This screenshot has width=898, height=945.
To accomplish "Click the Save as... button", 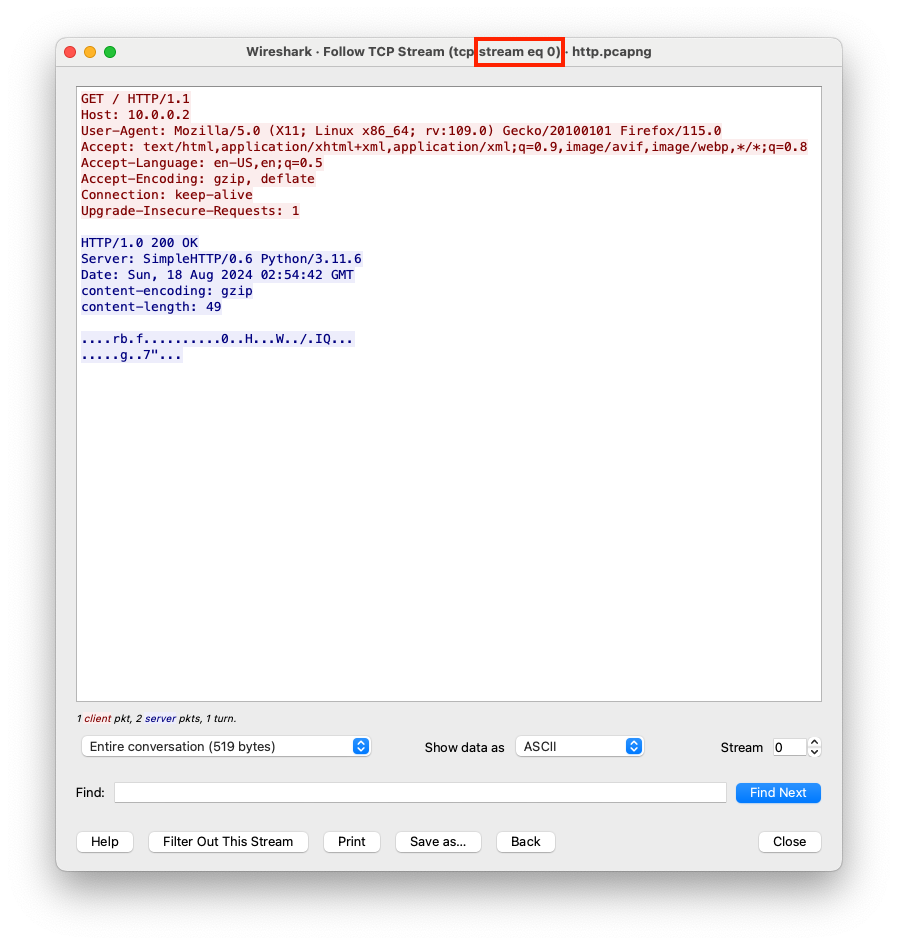I will click(x=438, y=842).
